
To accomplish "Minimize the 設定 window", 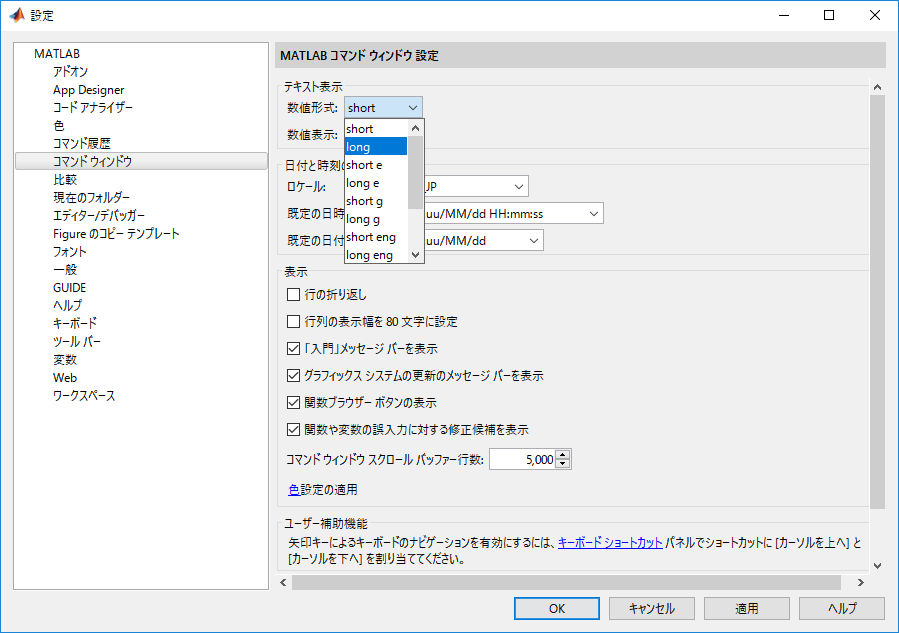I will tap(784, 15).
